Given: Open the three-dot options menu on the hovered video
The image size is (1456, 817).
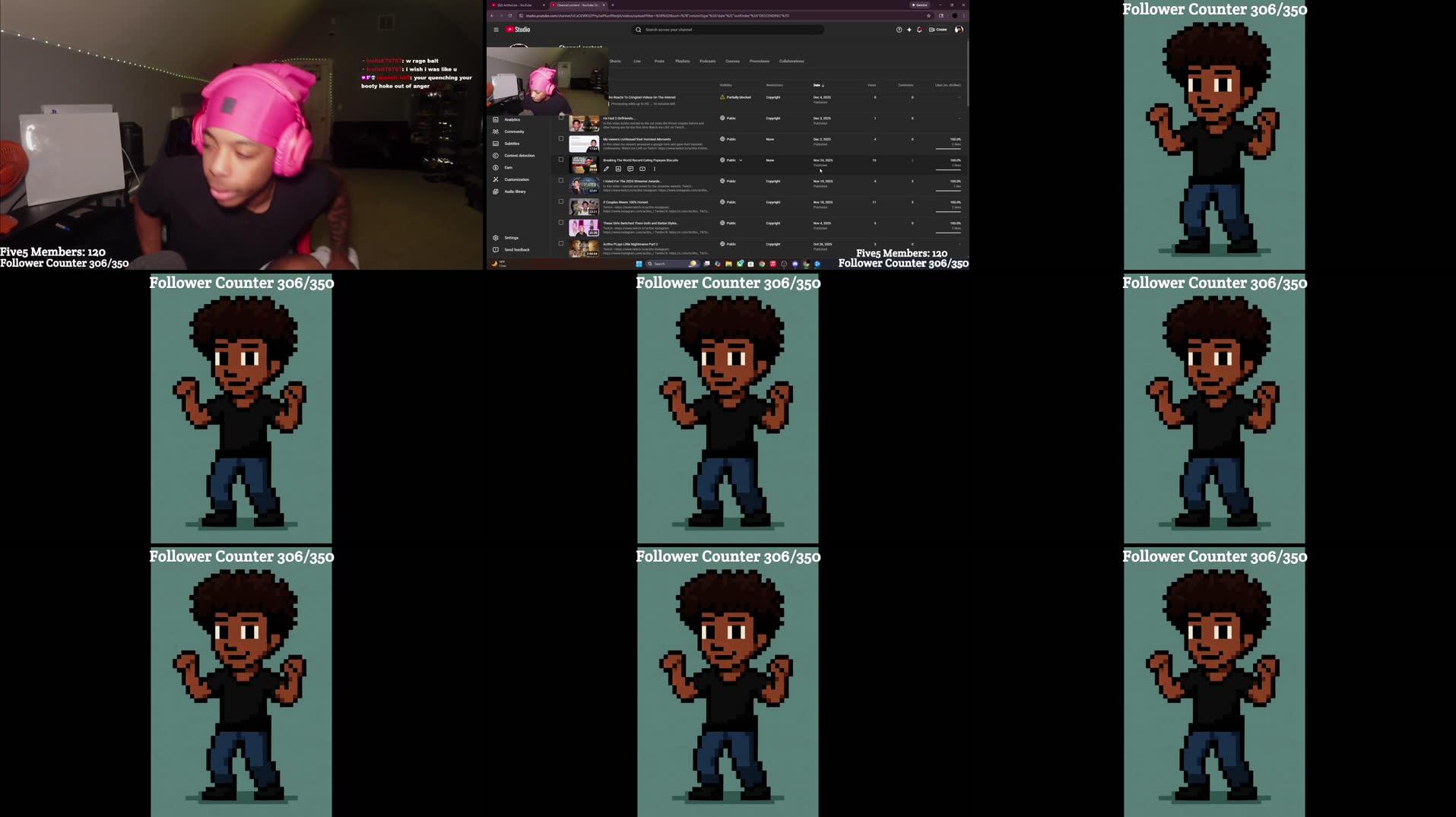Looking at the screenshot, I should [654, 169].
